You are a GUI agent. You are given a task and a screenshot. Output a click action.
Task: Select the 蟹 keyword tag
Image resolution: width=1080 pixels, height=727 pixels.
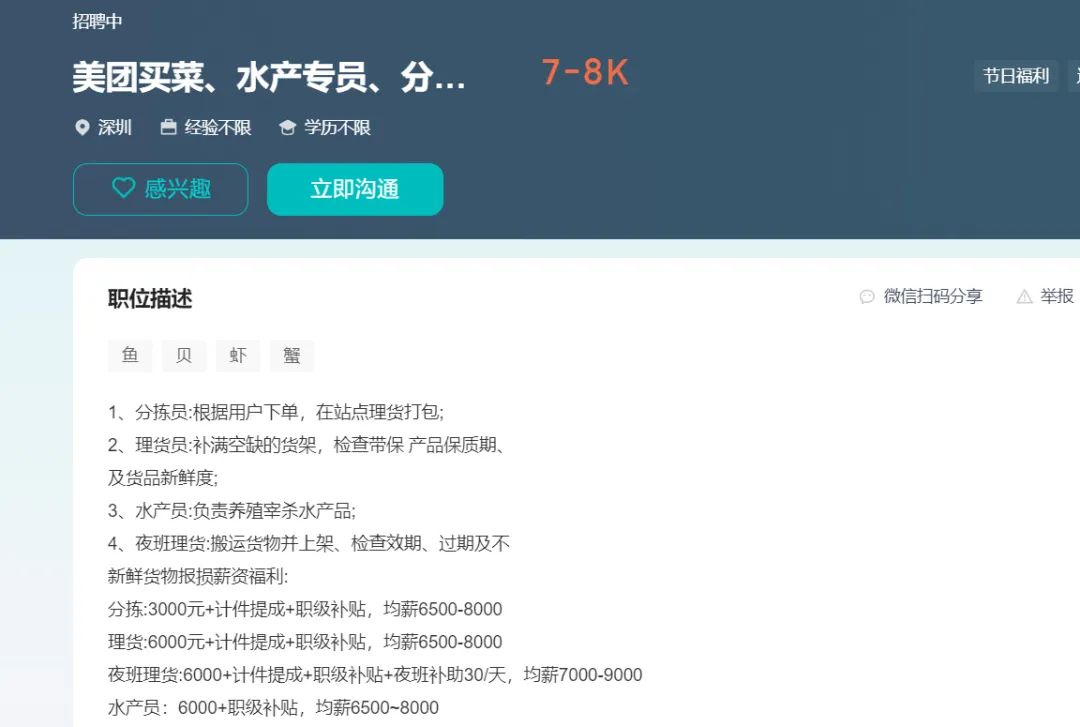click(292, 355)
